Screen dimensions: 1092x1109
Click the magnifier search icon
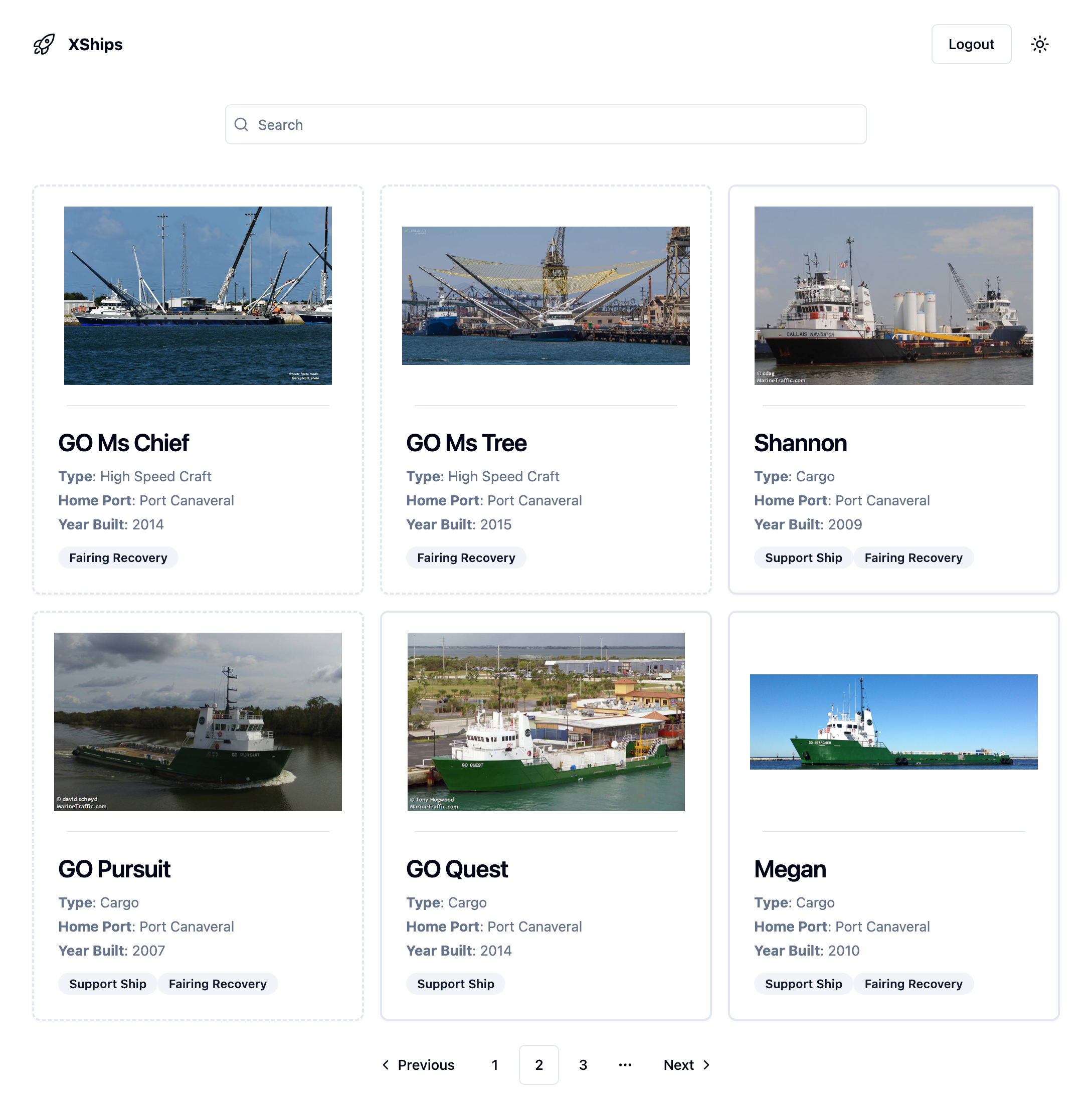click(242, 124)
